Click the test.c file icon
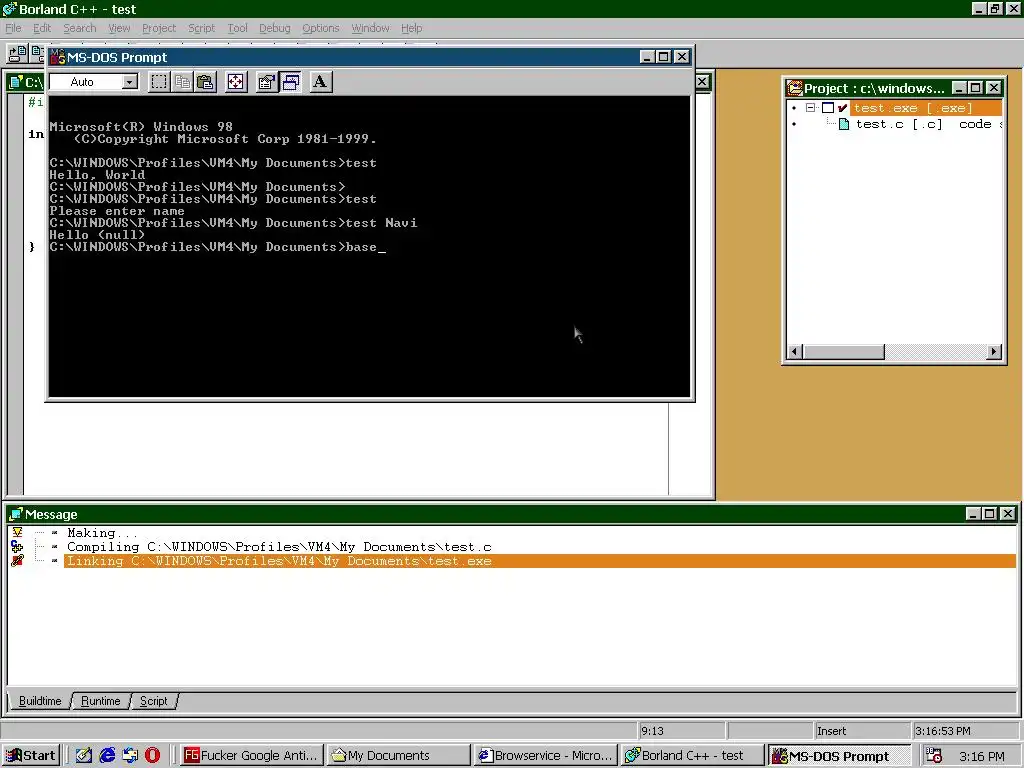This screenshot has width=1024, height=768. [x=844, y=124]
